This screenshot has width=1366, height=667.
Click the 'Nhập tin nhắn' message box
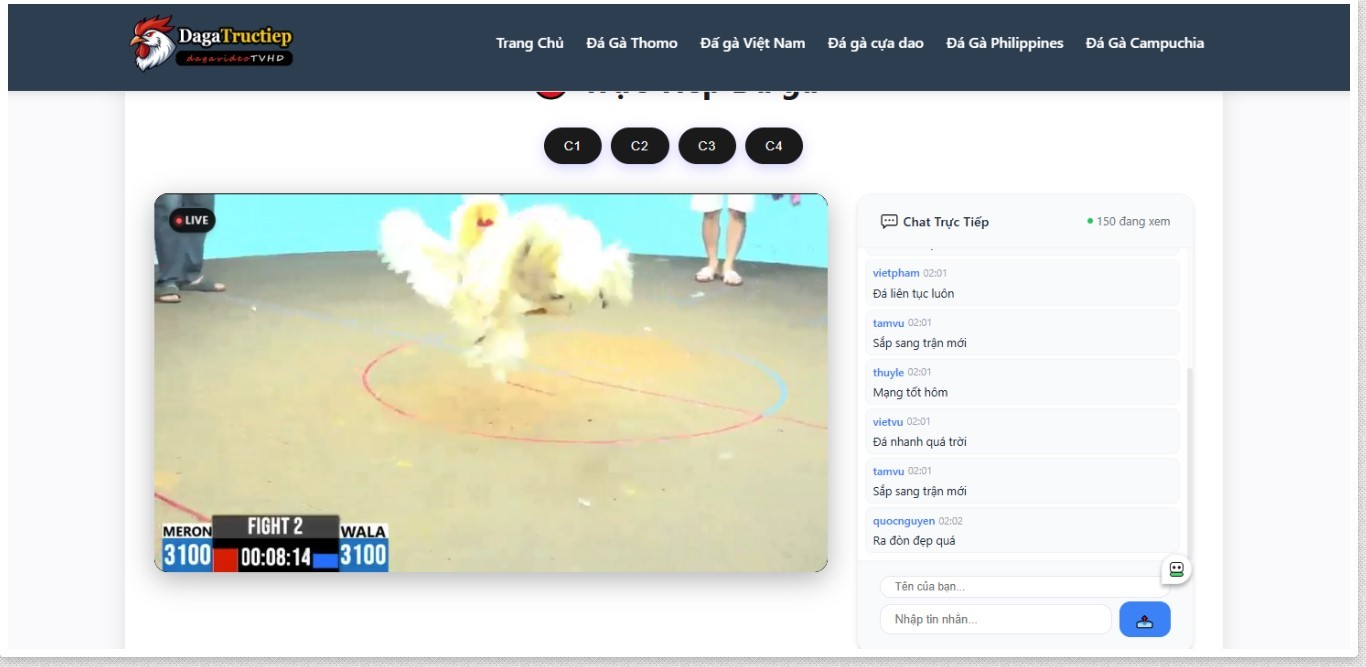995,620
